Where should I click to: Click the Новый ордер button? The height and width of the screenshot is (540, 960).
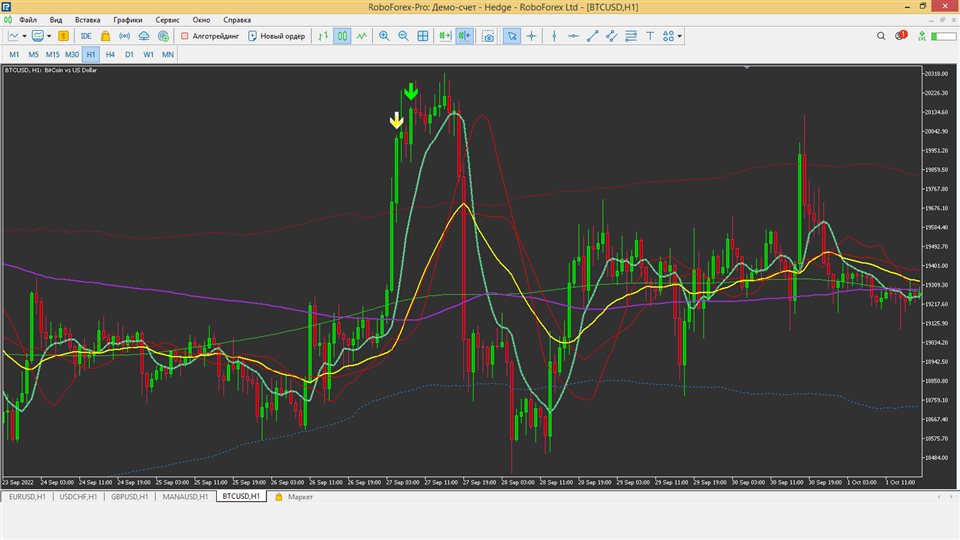[276, 36]
